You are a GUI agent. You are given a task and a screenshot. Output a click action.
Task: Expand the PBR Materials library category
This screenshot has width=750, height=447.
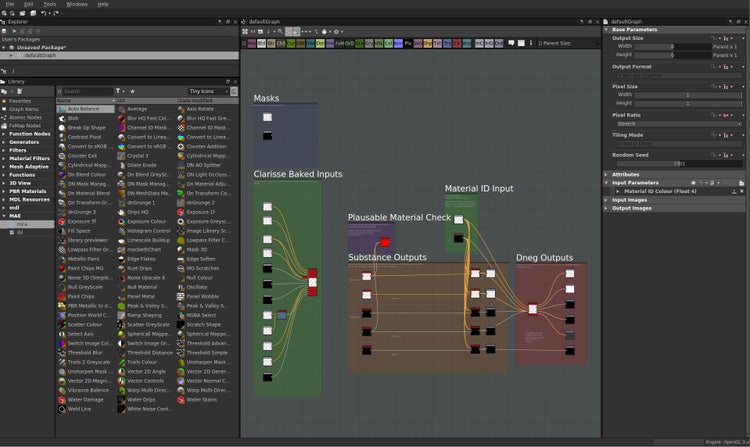point(4,191)
